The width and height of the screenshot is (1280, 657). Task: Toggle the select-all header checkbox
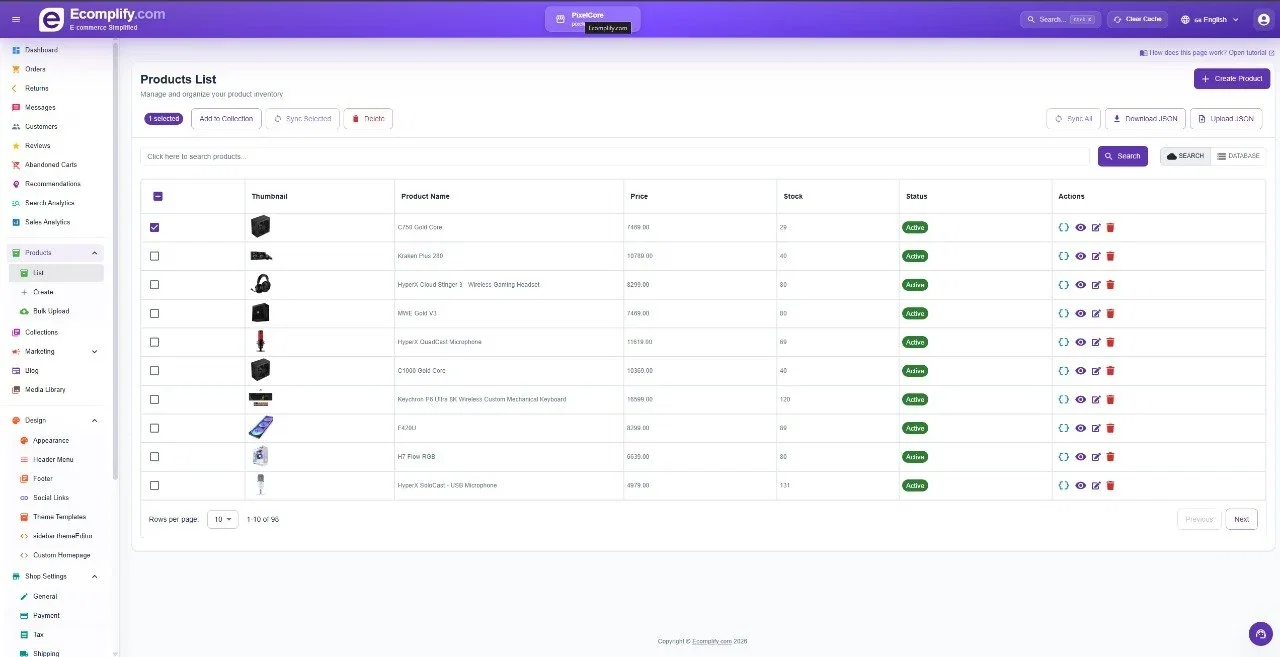(x=158, y=197)
